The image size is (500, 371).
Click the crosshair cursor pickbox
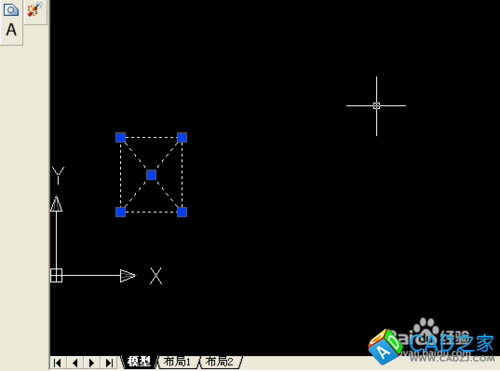pos(376,106)
